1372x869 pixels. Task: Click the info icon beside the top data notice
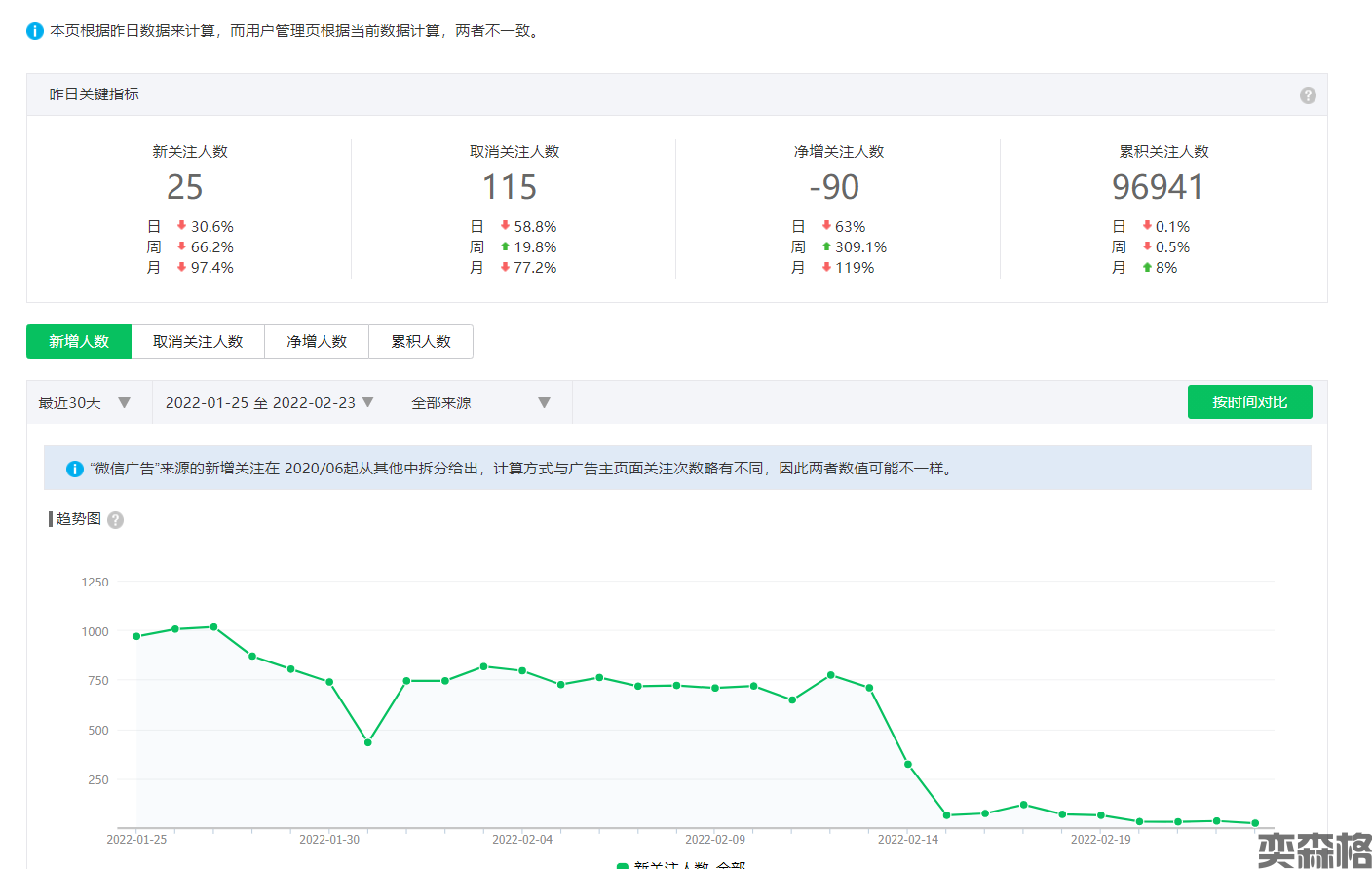(35, 31)
